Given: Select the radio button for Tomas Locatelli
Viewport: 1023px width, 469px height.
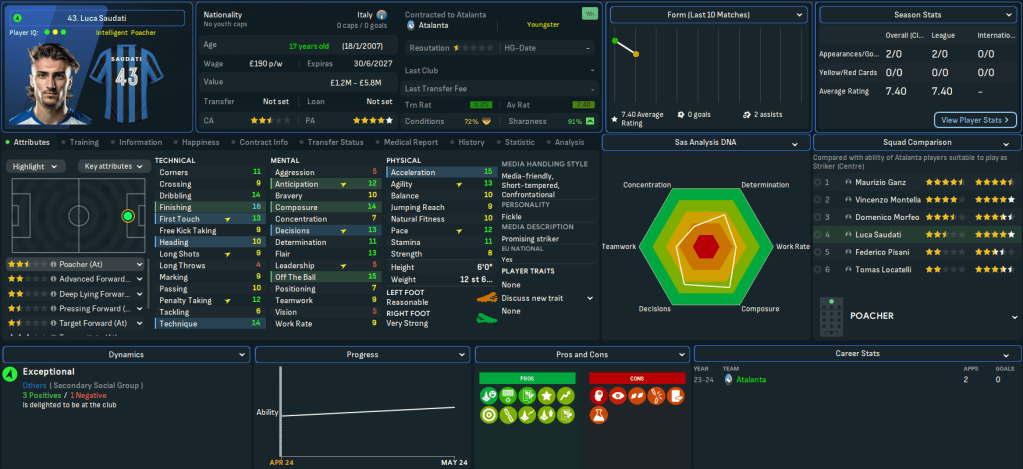Looking at the screenshot, I should (819, 270).
